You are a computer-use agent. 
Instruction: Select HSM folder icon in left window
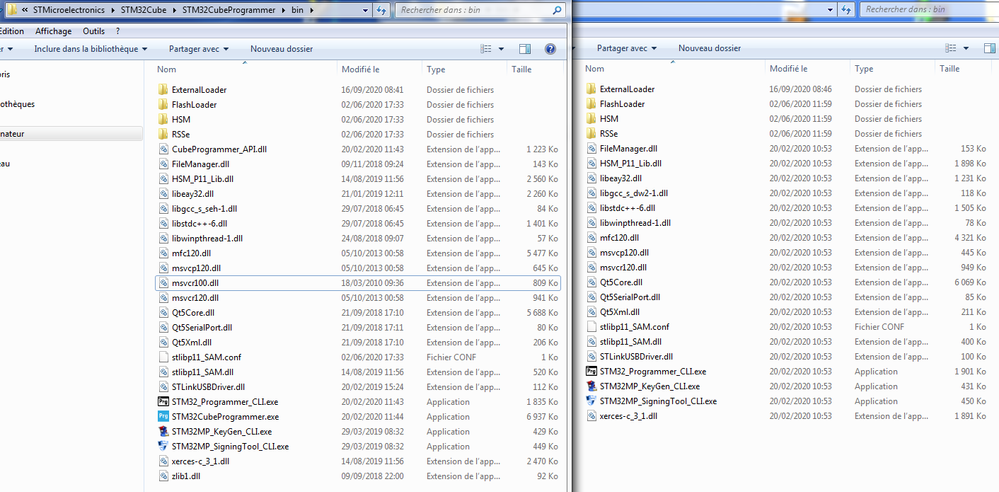(x=162, y=119)
